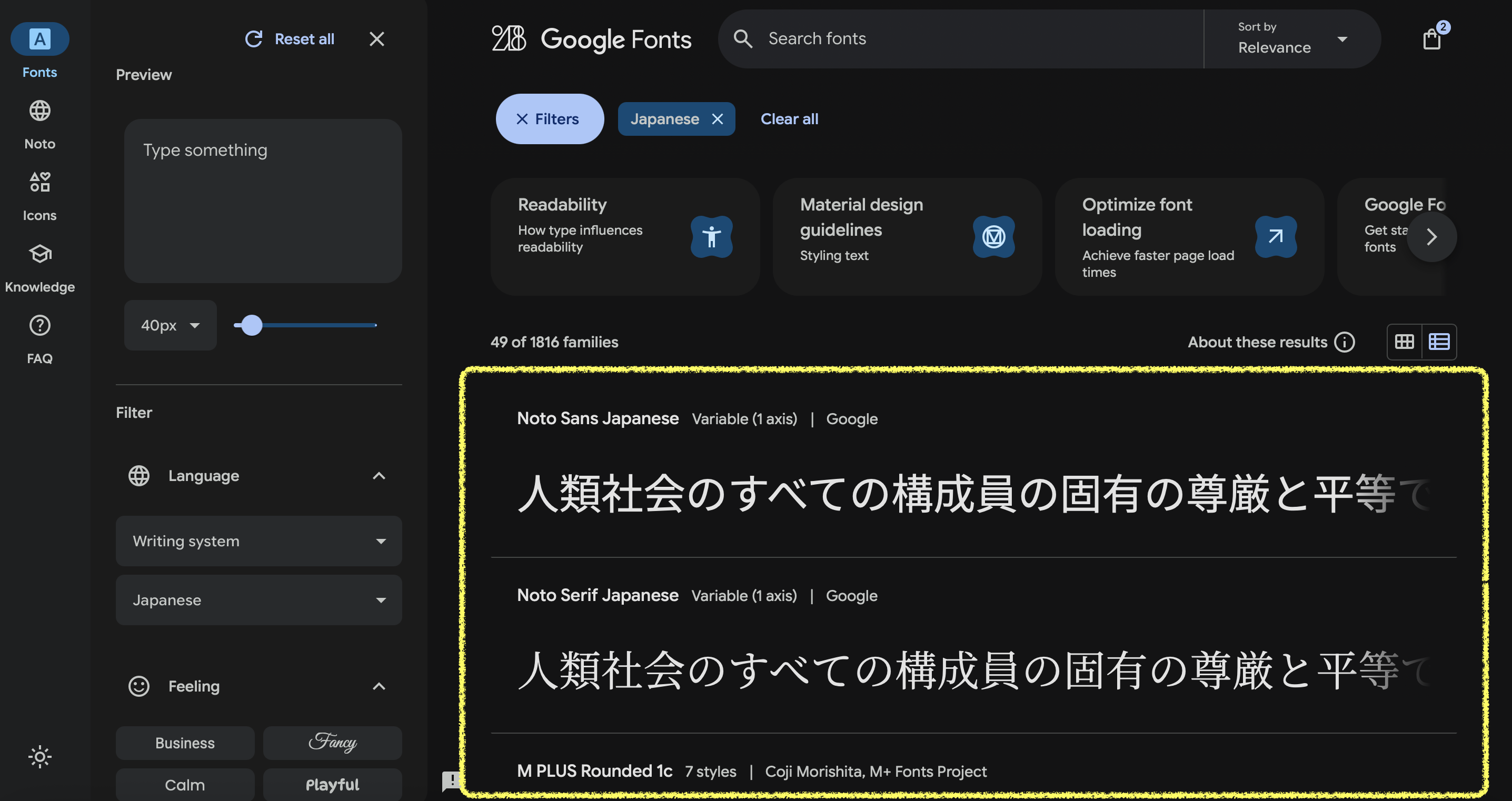Open the Material design guidelines icon
The width and height of the screenshot is (1512, 801).
[x=993, y=236]
